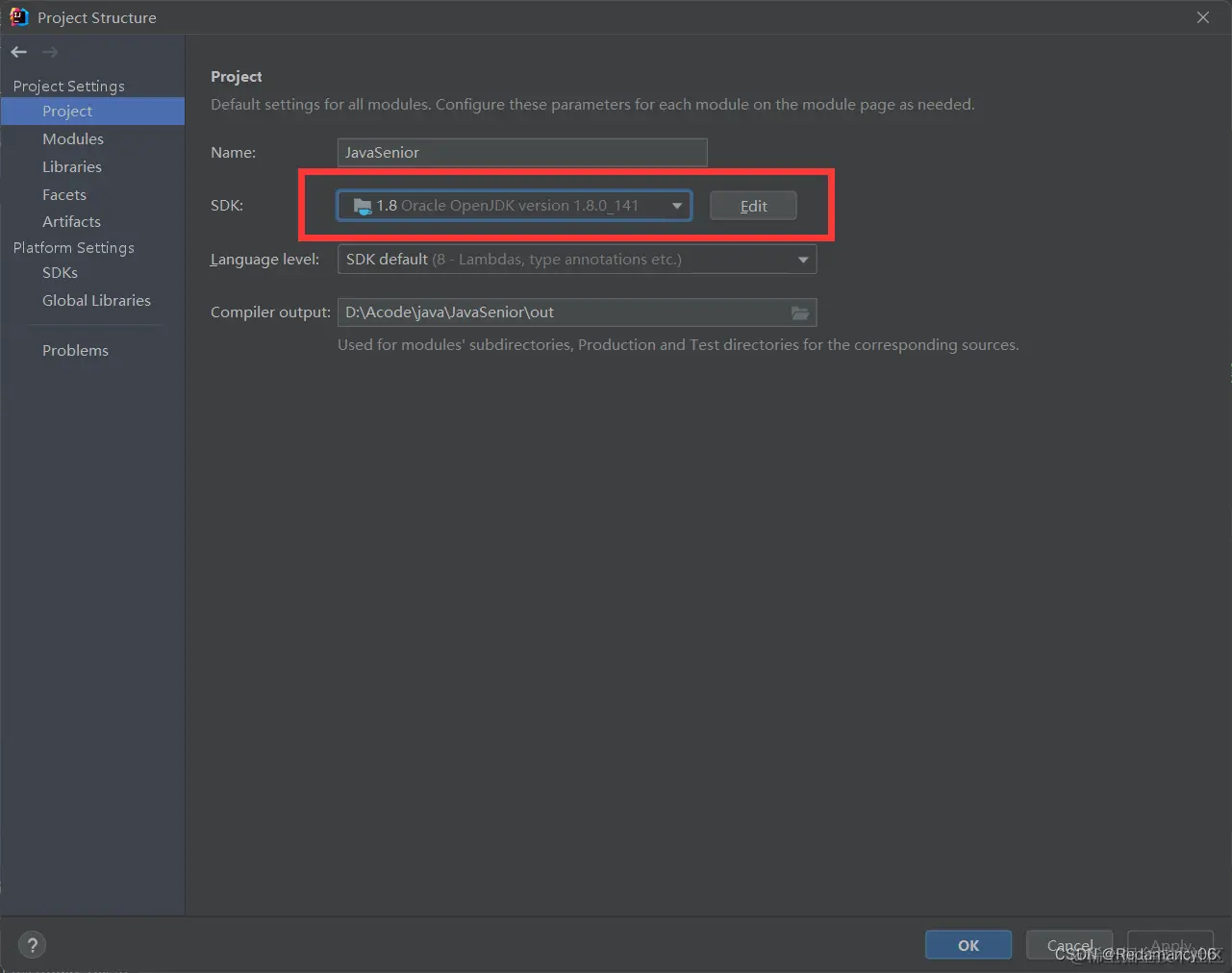Click the Project Settings section header

69,87
